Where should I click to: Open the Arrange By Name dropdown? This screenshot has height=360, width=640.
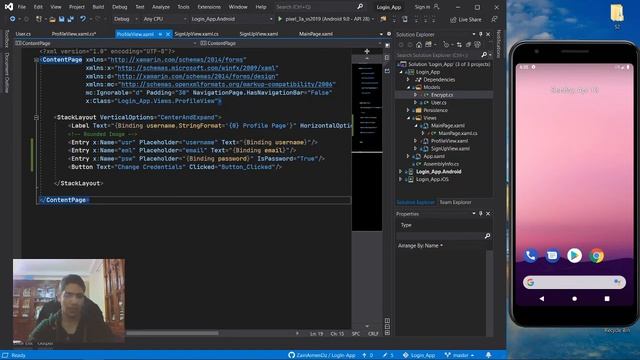click(420, 246)
